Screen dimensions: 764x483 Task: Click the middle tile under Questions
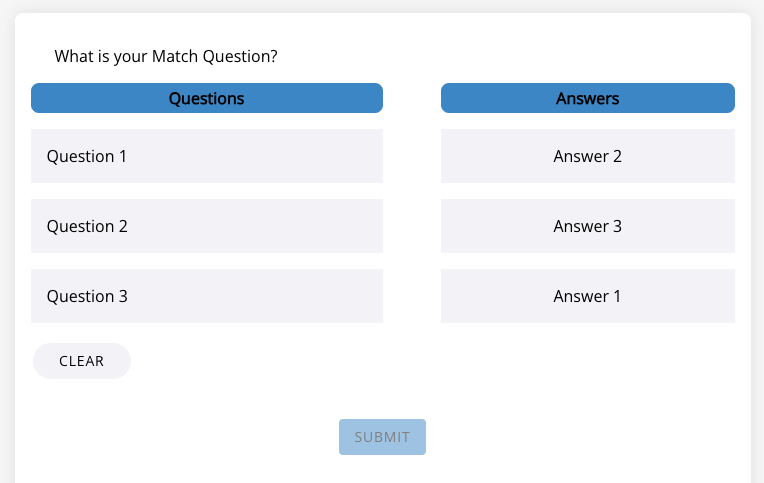(x=206, y=226)
